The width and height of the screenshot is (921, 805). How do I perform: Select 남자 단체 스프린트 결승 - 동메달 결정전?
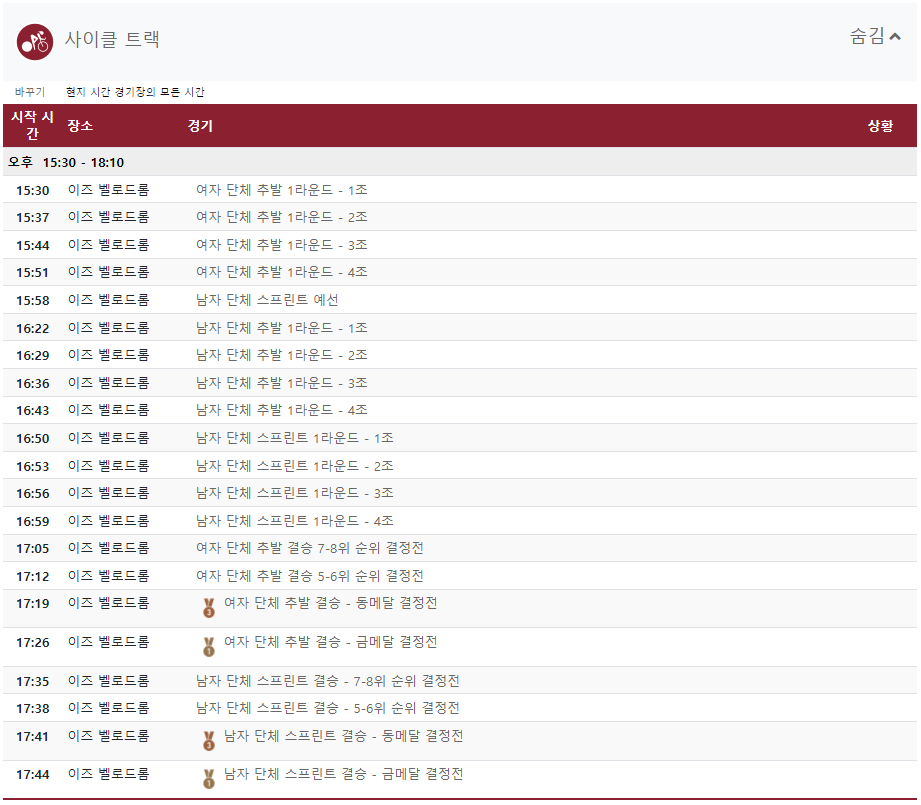tap(344, 736)
